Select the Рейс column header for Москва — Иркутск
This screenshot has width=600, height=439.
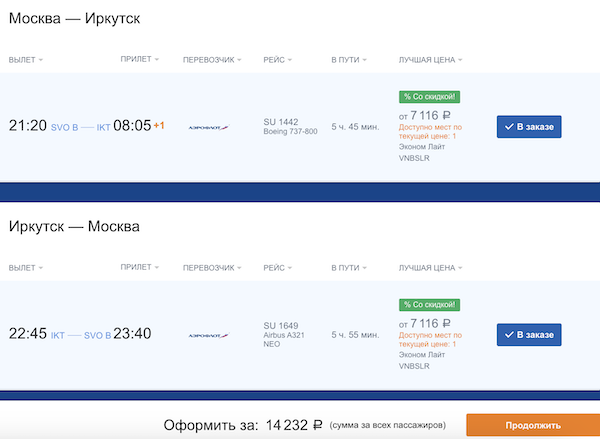[x=277, y=60]
